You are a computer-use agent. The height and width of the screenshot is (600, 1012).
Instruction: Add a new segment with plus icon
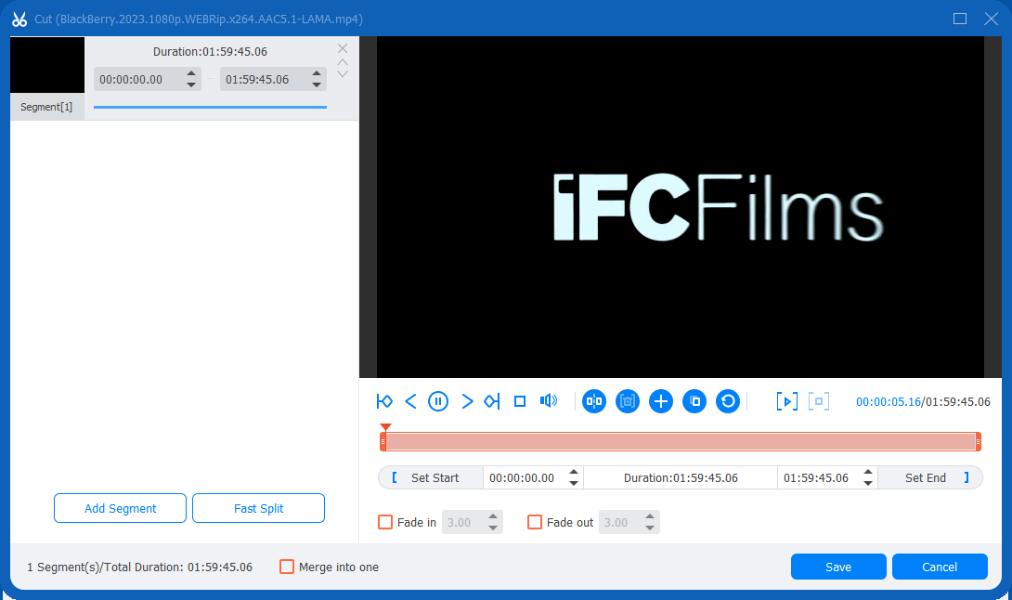(x=661, y=401)
